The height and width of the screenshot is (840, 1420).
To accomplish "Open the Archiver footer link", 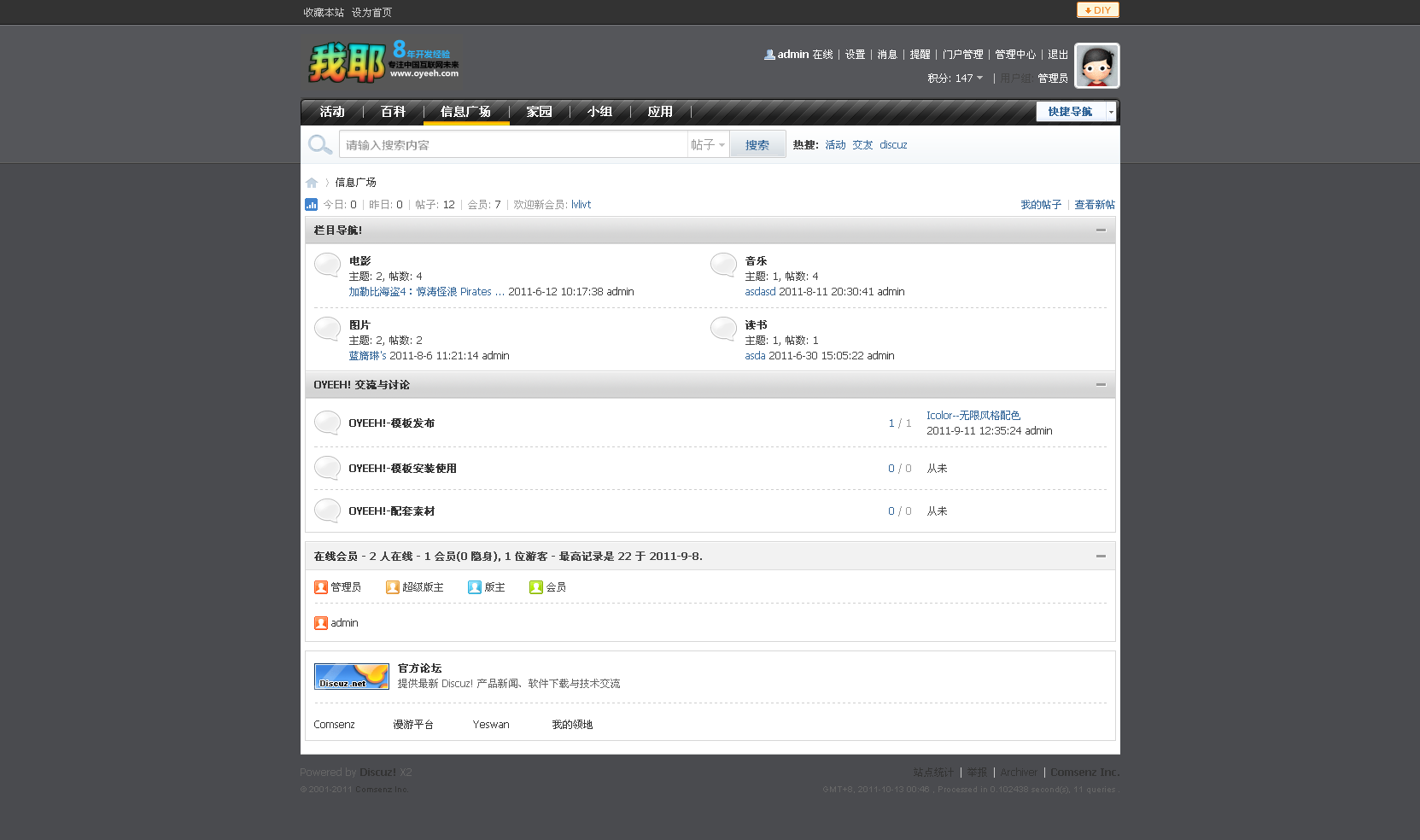I will pyautogui.click(x=1019, y=773).
